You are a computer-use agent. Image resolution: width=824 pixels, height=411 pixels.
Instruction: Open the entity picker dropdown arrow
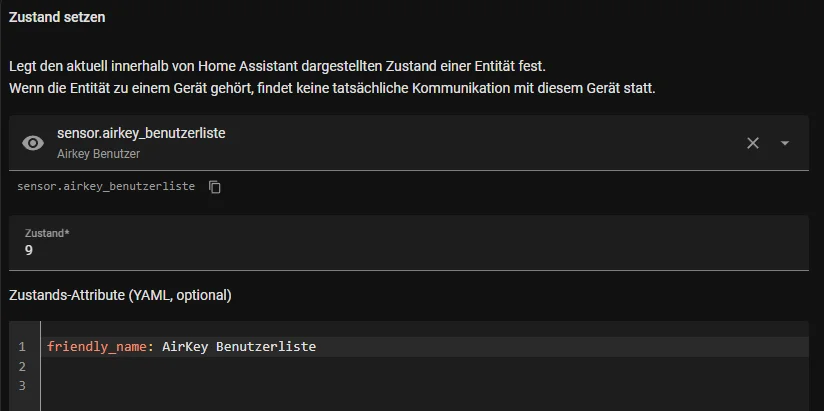pos(785,143)
